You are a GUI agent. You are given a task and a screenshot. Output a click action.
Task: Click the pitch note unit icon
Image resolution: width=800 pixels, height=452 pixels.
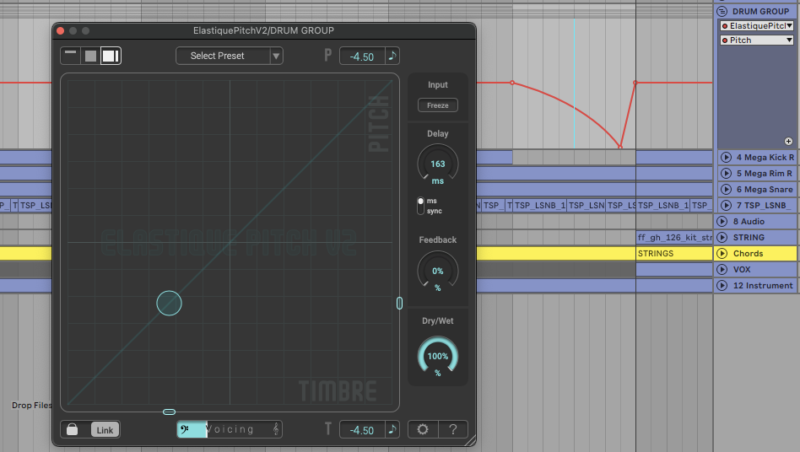(392, 56)
